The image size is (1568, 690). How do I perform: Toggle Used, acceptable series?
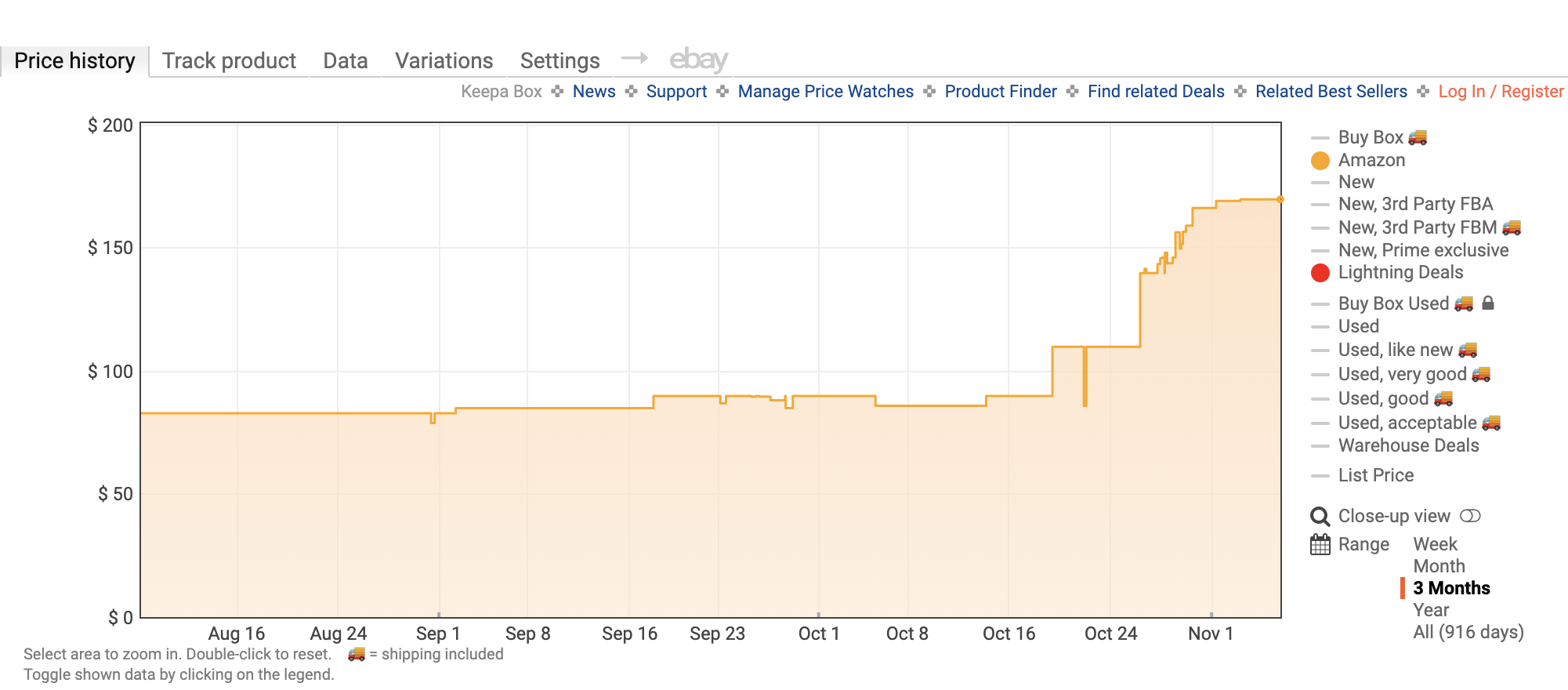pyautogui.click(x=1407, y=423)
